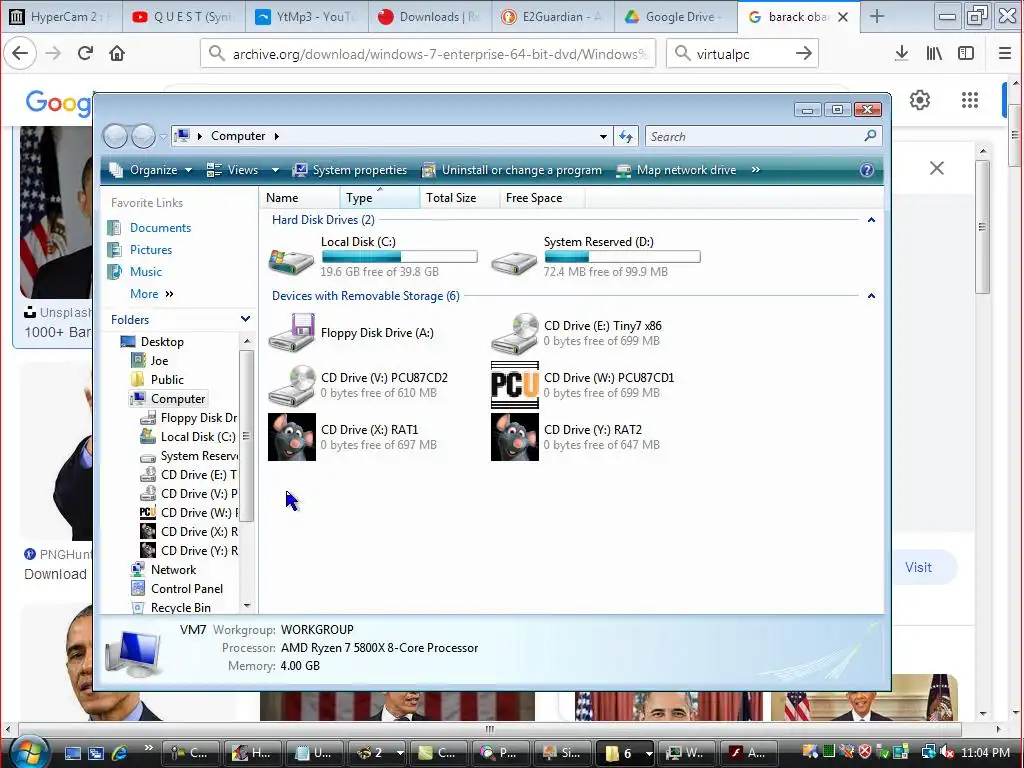Click Explorer back navigation button
This screenshot has height=768, width=1024.
115,136
